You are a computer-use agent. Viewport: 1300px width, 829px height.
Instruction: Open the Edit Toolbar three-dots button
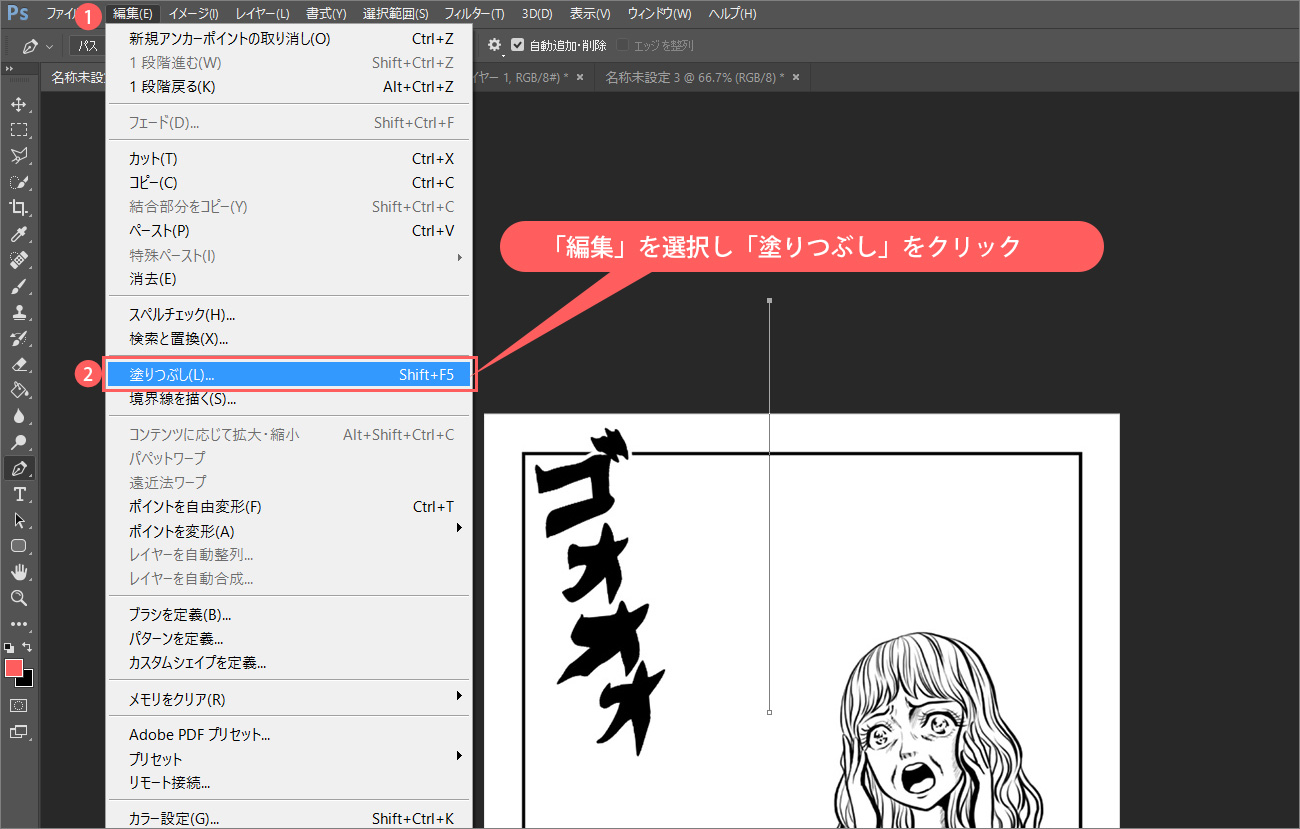point(18,624)
